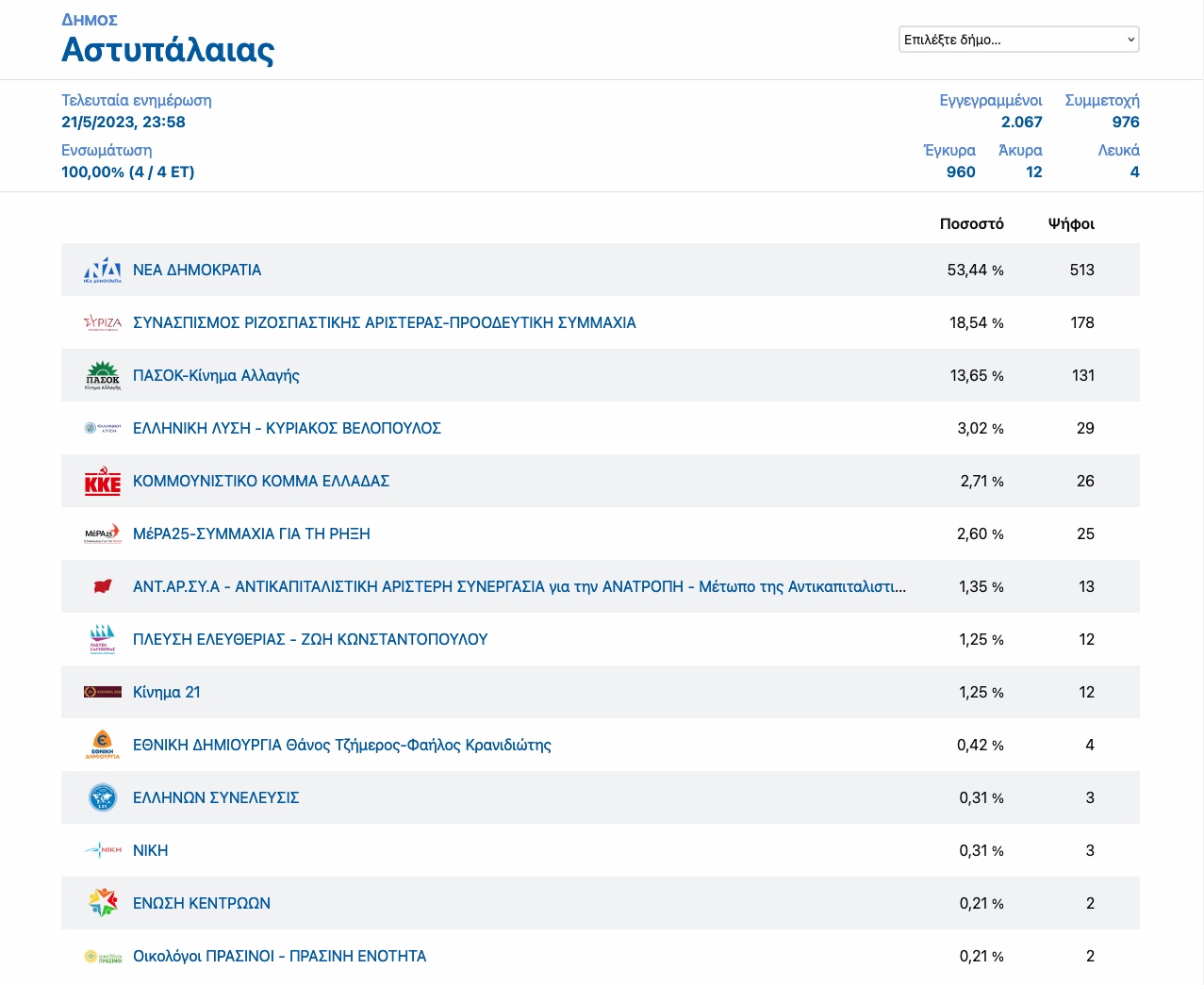Open the ΝΙΚΗ party name link
Image resolution: width=1204 pixels, height=985 pixels.
(151, 850)
